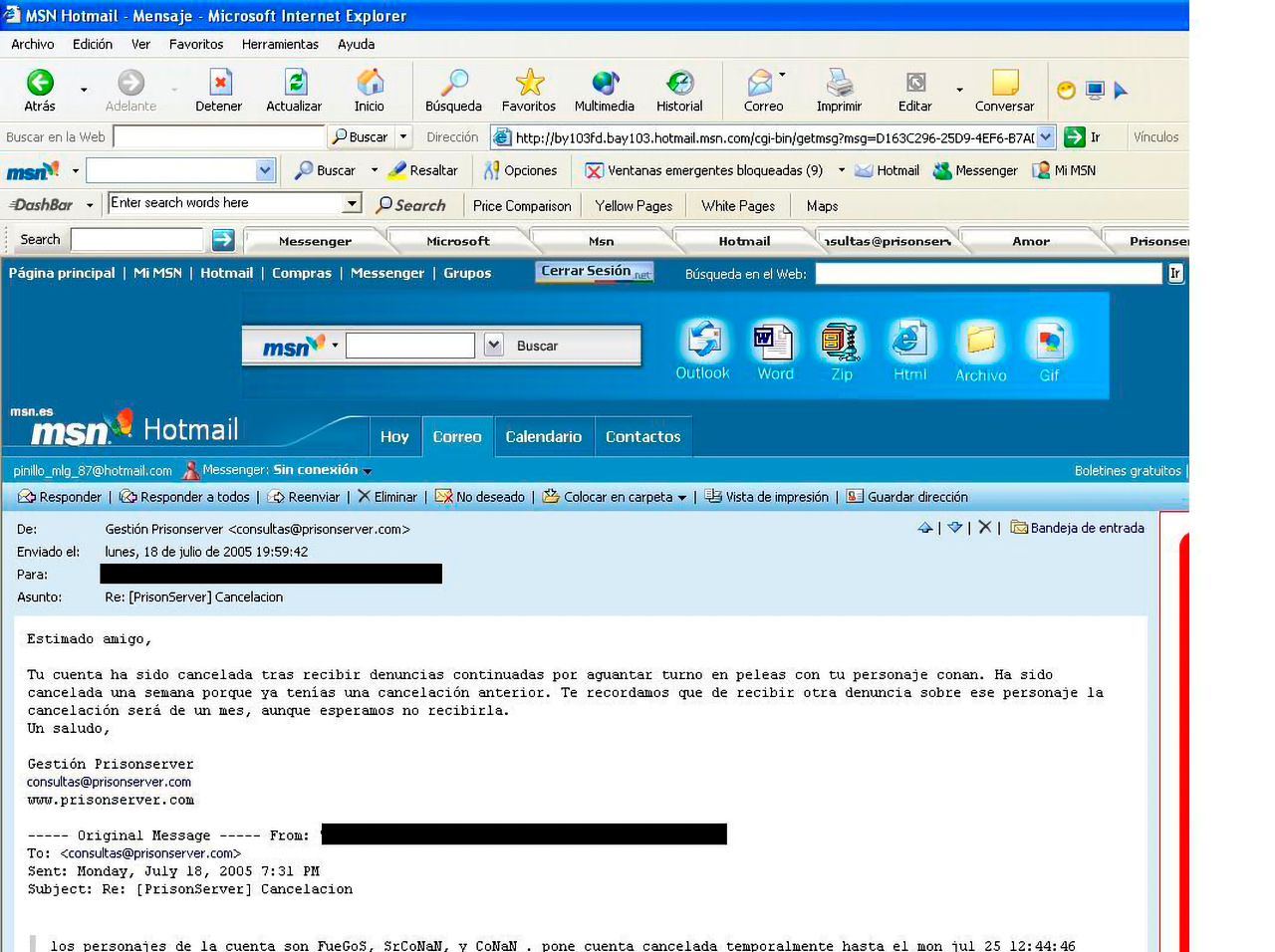This screenshot has height=952, width=1275.
Task: Open the Edición menu
Action: point(93,44)
